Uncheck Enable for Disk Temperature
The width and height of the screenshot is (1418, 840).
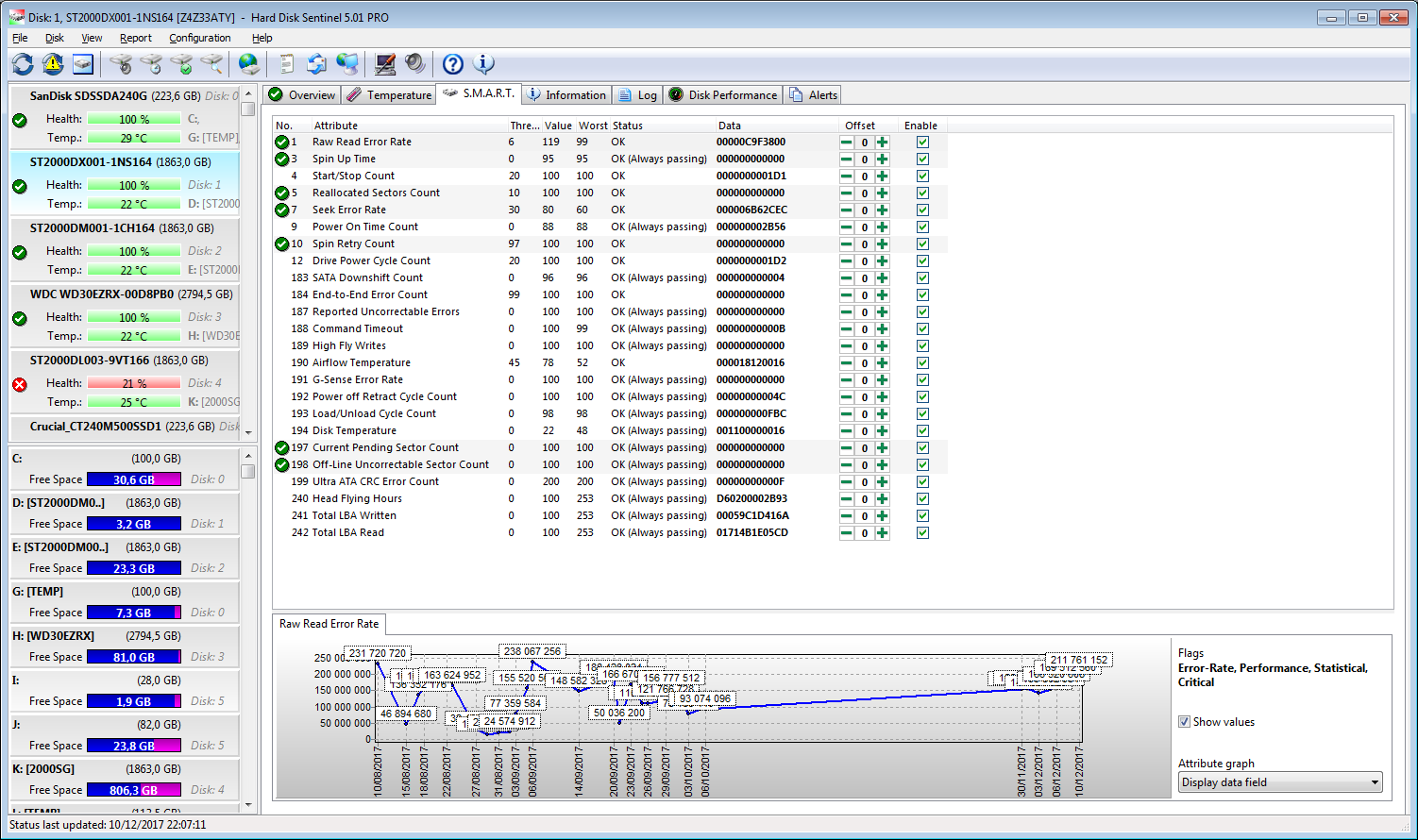(922, 431)
